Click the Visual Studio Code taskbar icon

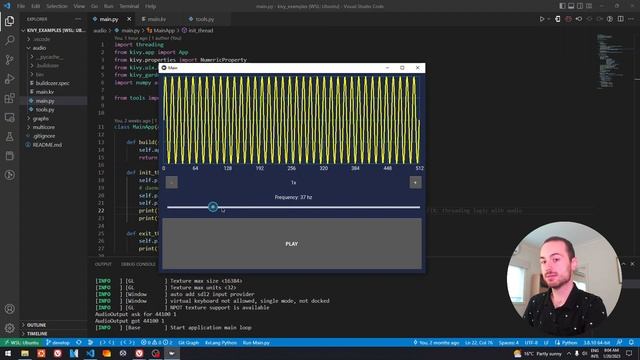(90, 353)
